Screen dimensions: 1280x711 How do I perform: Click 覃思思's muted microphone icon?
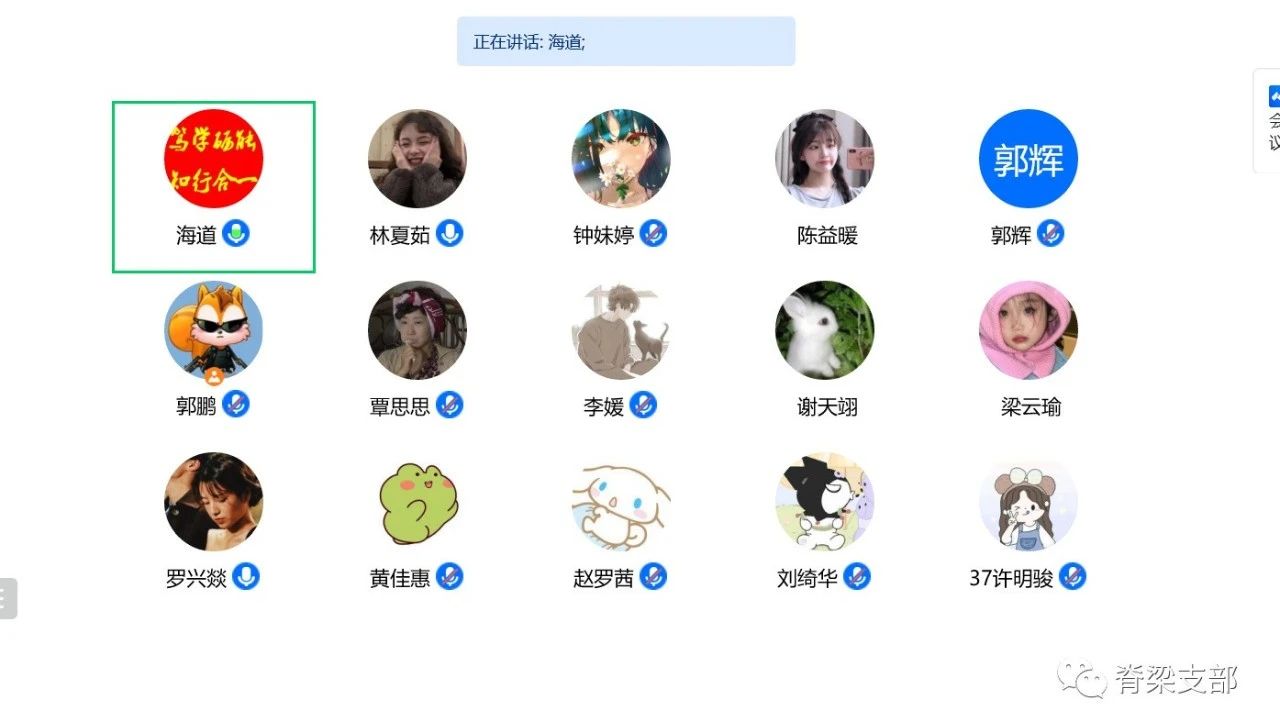[450, 405]
